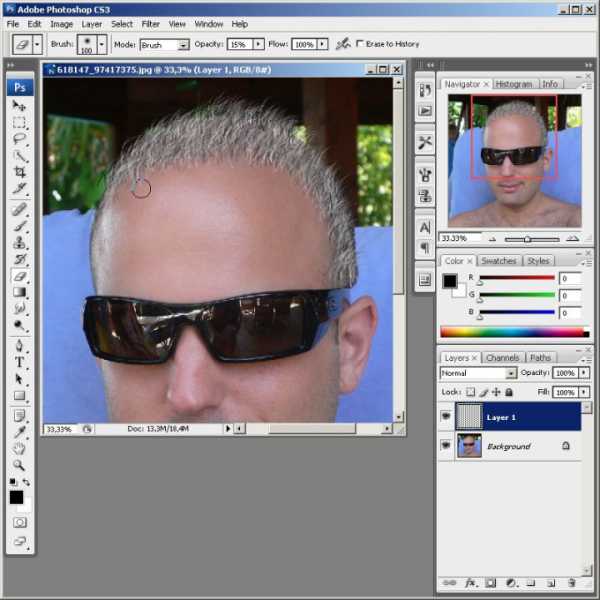Viewport: 600px width, 600px height.
Task: Select the Magic Wand tool
Action: [19, 156]
